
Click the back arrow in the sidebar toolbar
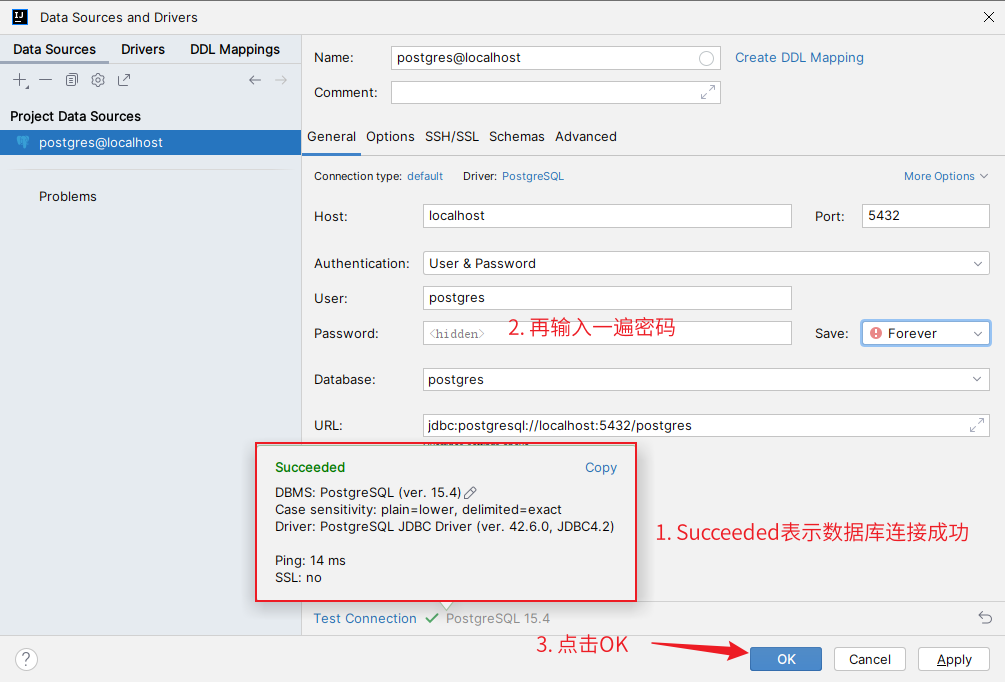(x=255, y=80)
